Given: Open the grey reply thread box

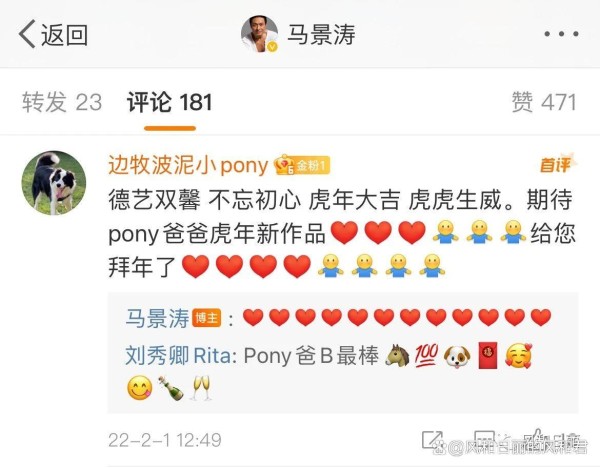Looking at the screenshot, I should (343, 352).
